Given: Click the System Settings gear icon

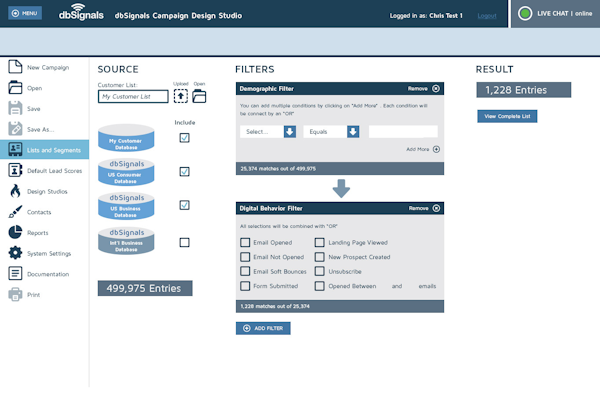Looking at the screenshot, I should click(x=15, y=253).
